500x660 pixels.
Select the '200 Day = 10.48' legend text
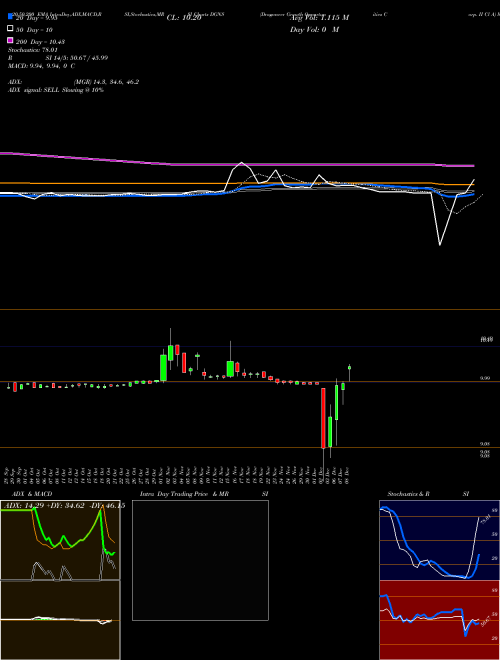click(40, 42)
